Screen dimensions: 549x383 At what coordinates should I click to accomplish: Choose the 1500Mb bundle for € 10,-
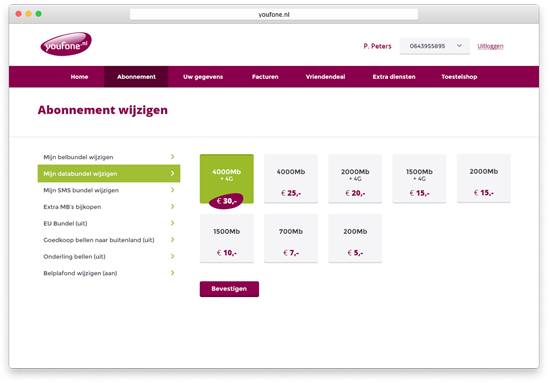227,238
